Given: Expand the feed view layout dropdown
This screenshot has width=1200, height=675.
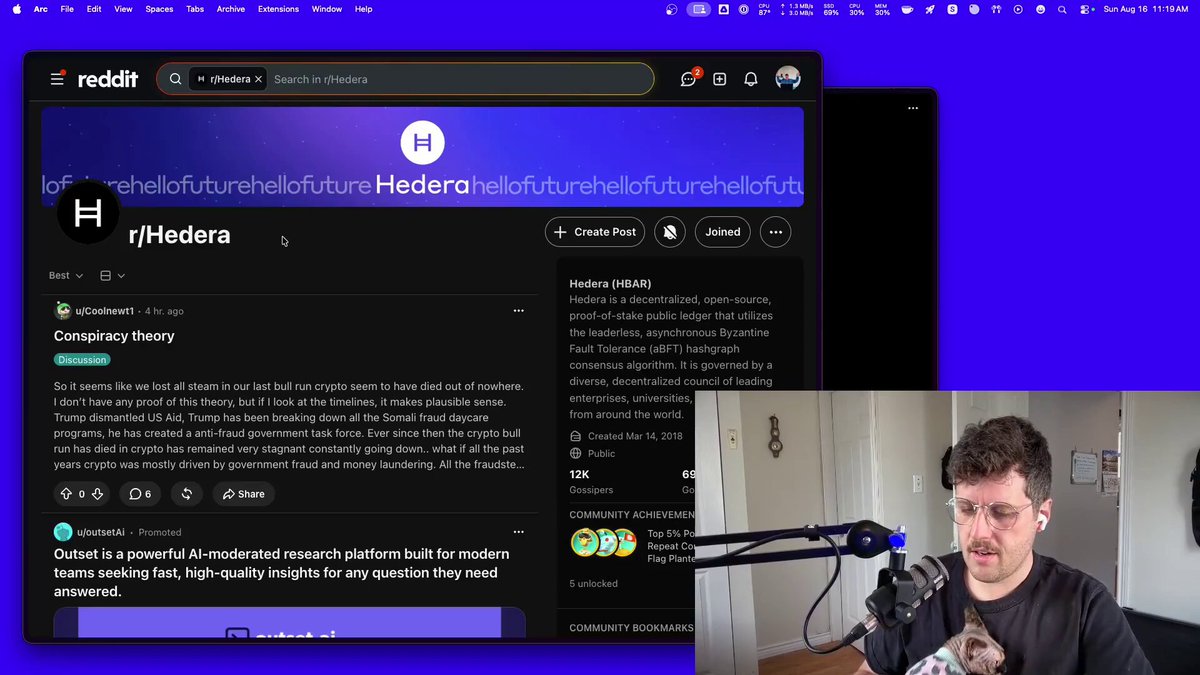Looking at the screenshot, I should coord(112,275).
